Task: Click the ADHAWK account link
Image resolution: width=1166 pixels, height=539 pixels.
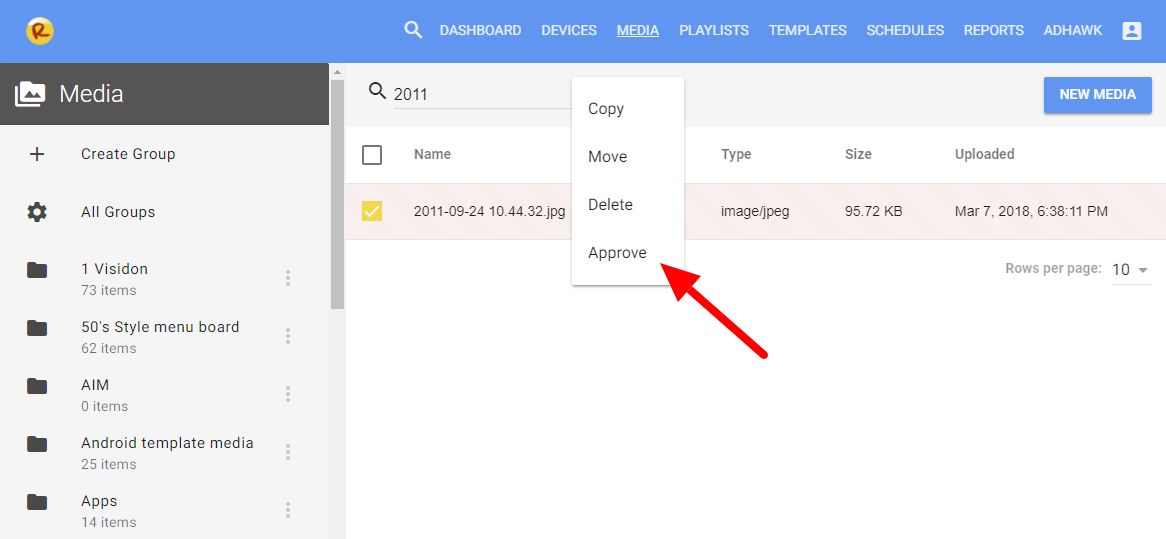Action: pyautogui.click(x=1072, y=30)
